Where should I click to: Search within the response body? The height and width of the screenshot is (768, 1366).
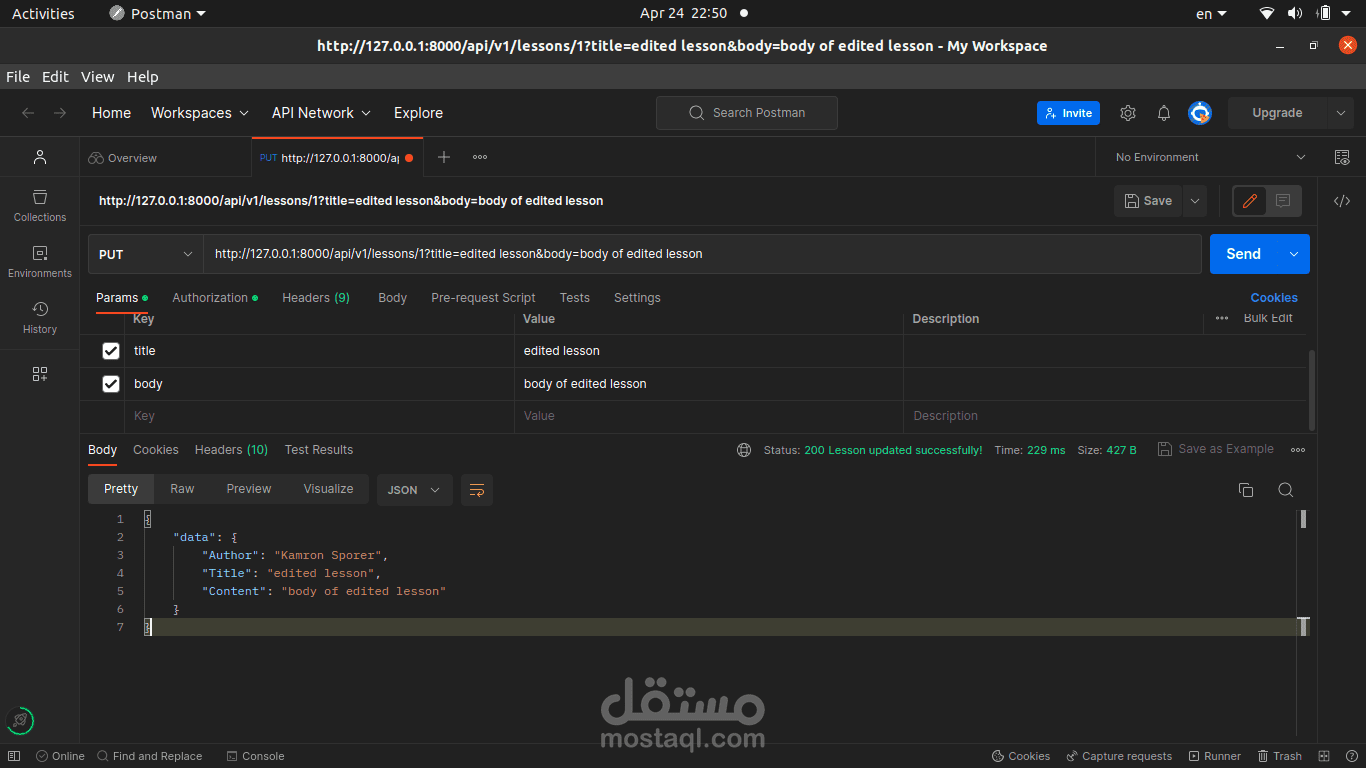[x=1286, y=489]
